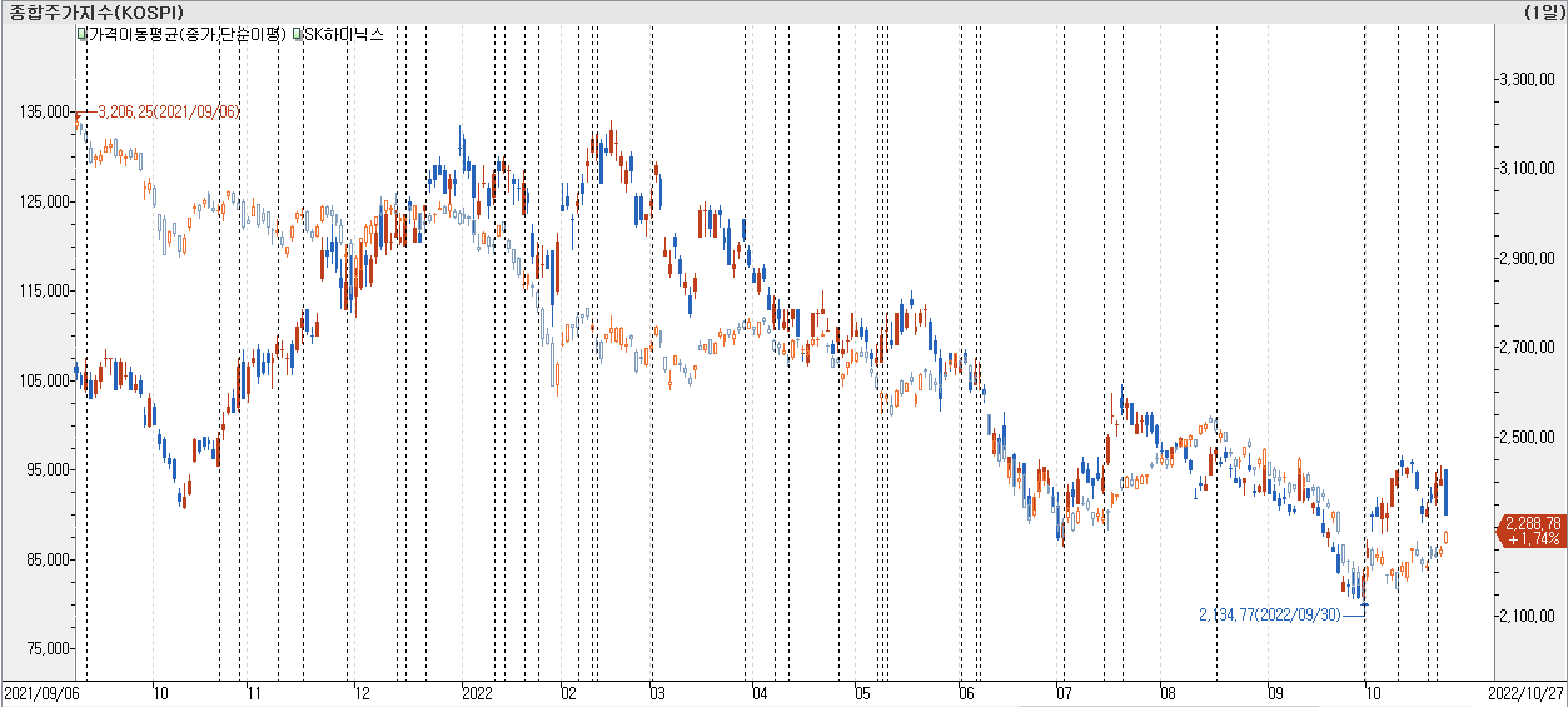Click the 2021/09/06 start date label
This screenshot has width=1568, height=707.
click(41, 694)
